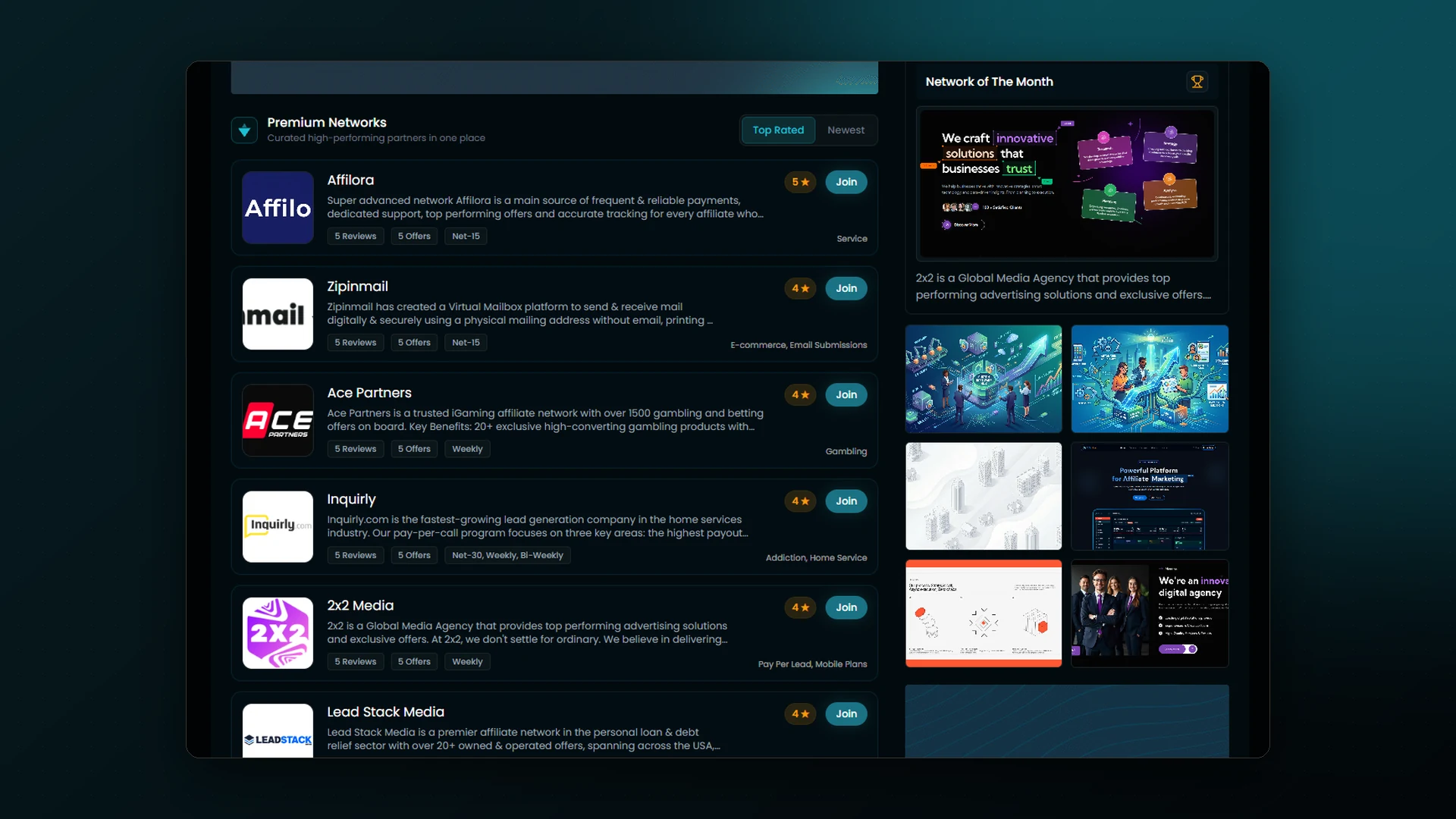
Task: Open the blue people-at-table illustration thumbnail
Action: pyautogui.click(x=1150, y=379)
